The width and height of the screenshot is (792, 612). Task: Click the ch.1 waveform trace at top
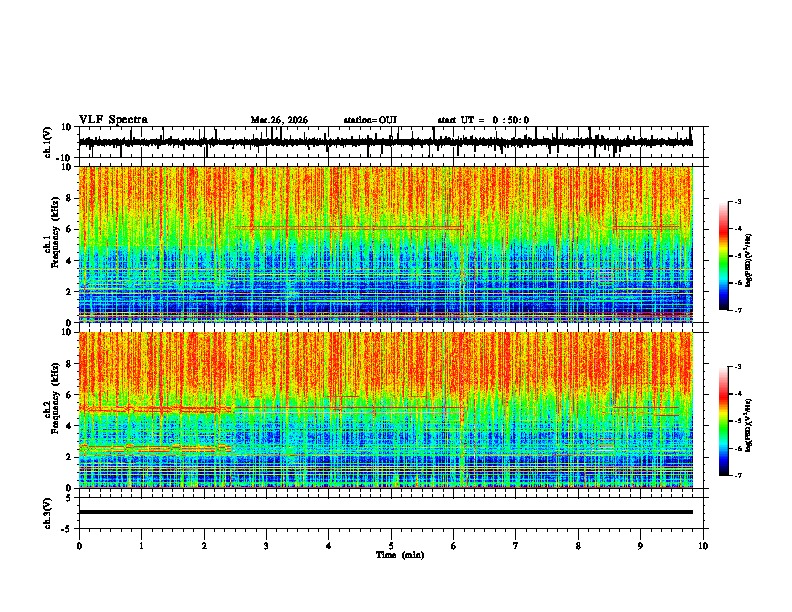coord(385,142)
